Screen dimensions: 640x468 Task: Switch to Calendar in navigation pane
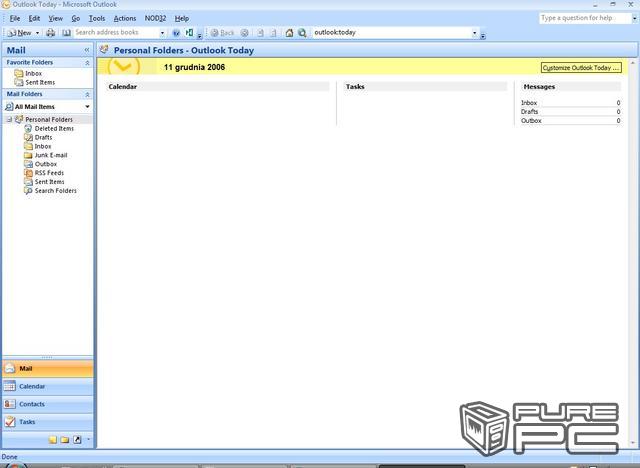[x=48, y=386]
